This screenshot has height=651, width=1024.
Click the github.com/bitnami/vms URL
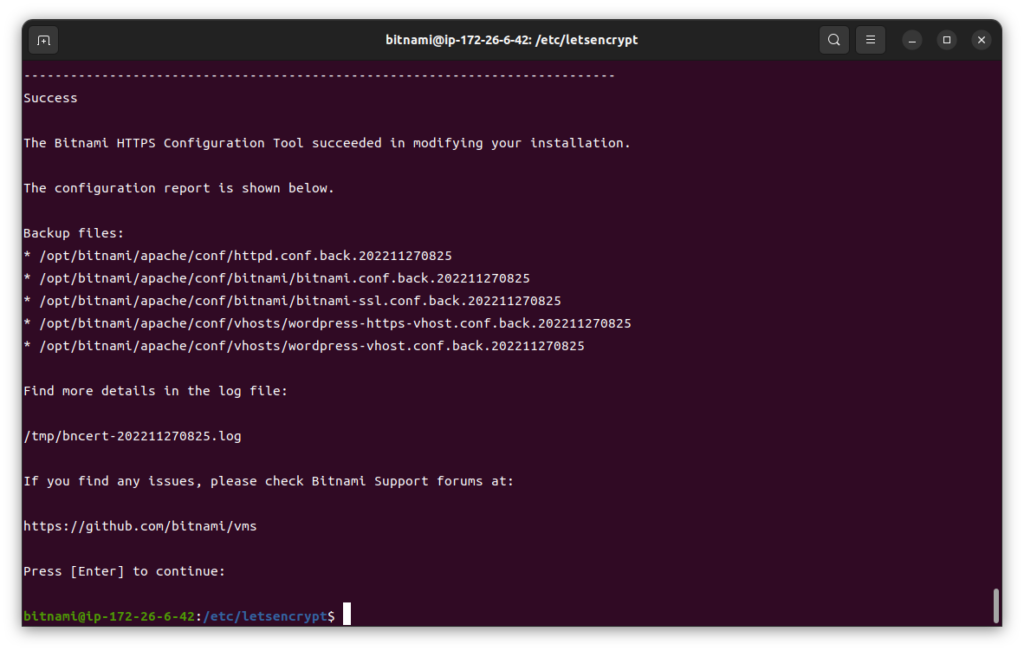(140, 526)
